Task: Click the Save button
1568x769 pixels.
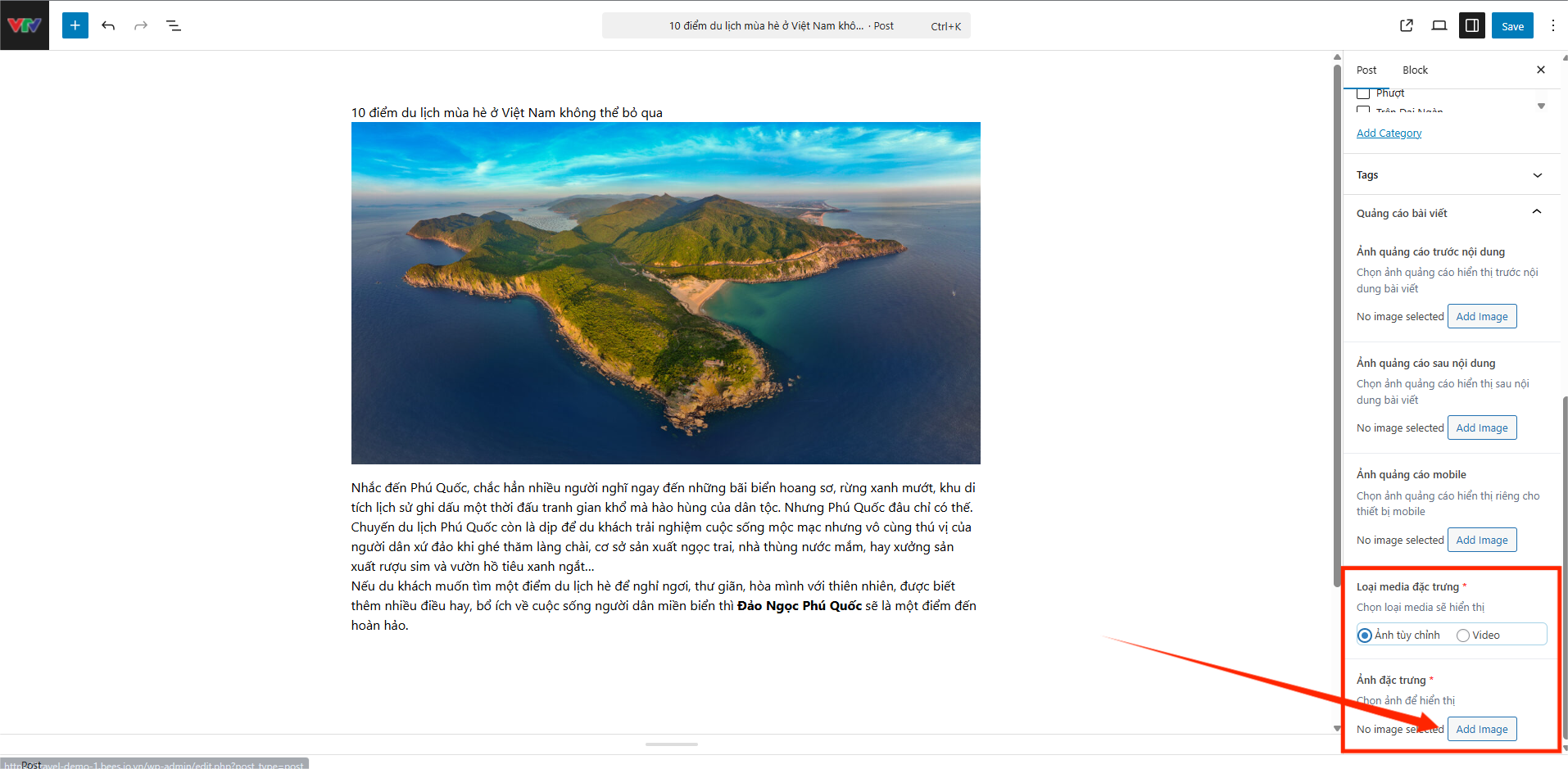Action: click(1512, 26)
